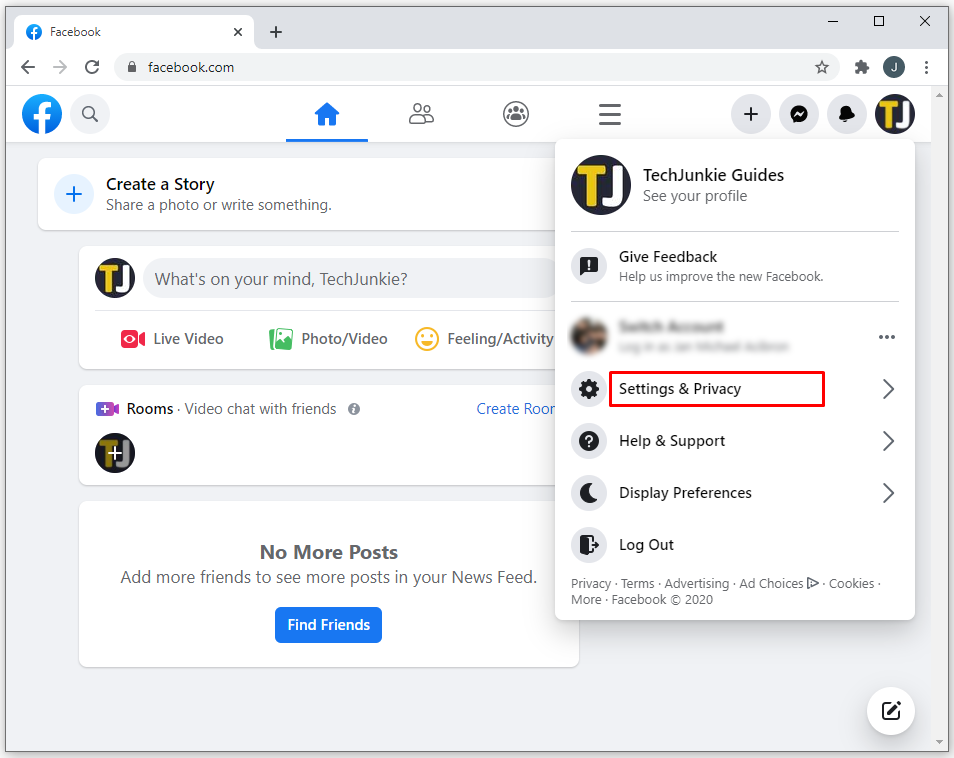954x758 pixels.
Task: Open the notifications bell icon
Action: pos(847,114)
